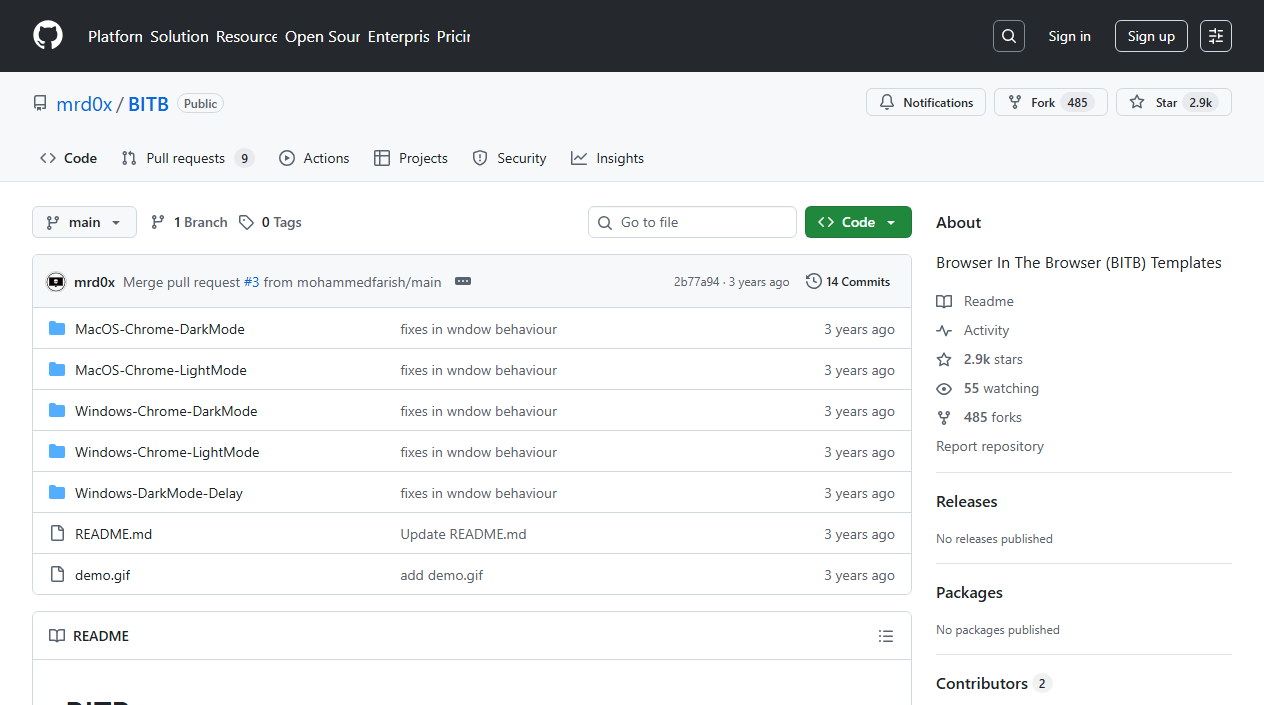Open the Pull requests tab

click(x=188, y=158)
